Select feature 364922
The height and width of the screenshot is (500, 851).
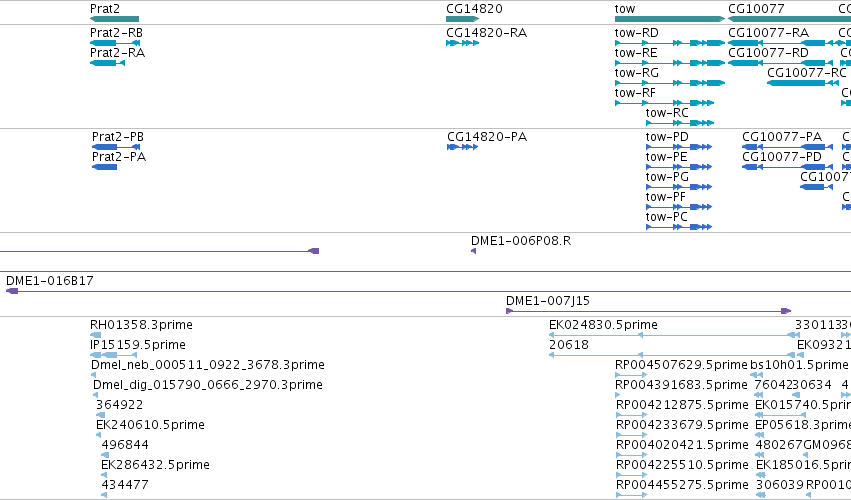tap(119, 405)
